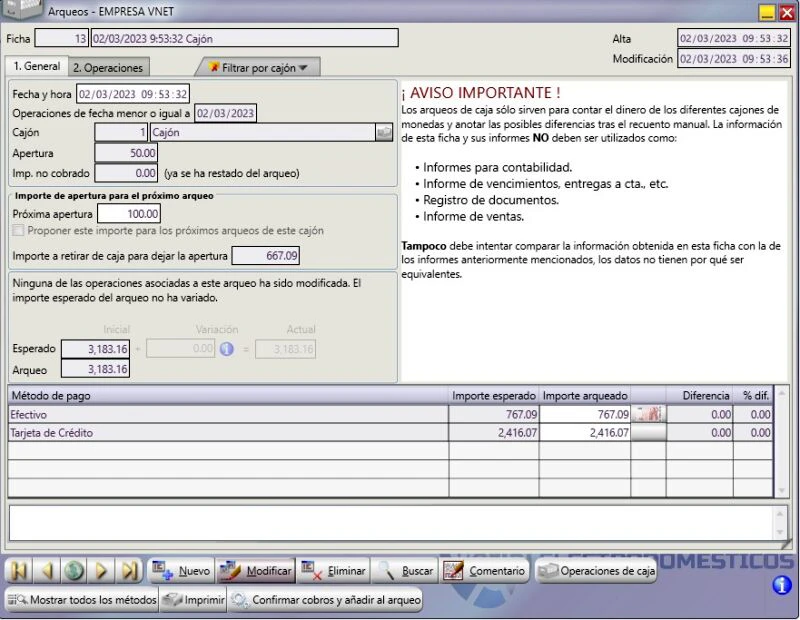Go to the previous record arrow
800x620 pixels.
pos(47,571)
